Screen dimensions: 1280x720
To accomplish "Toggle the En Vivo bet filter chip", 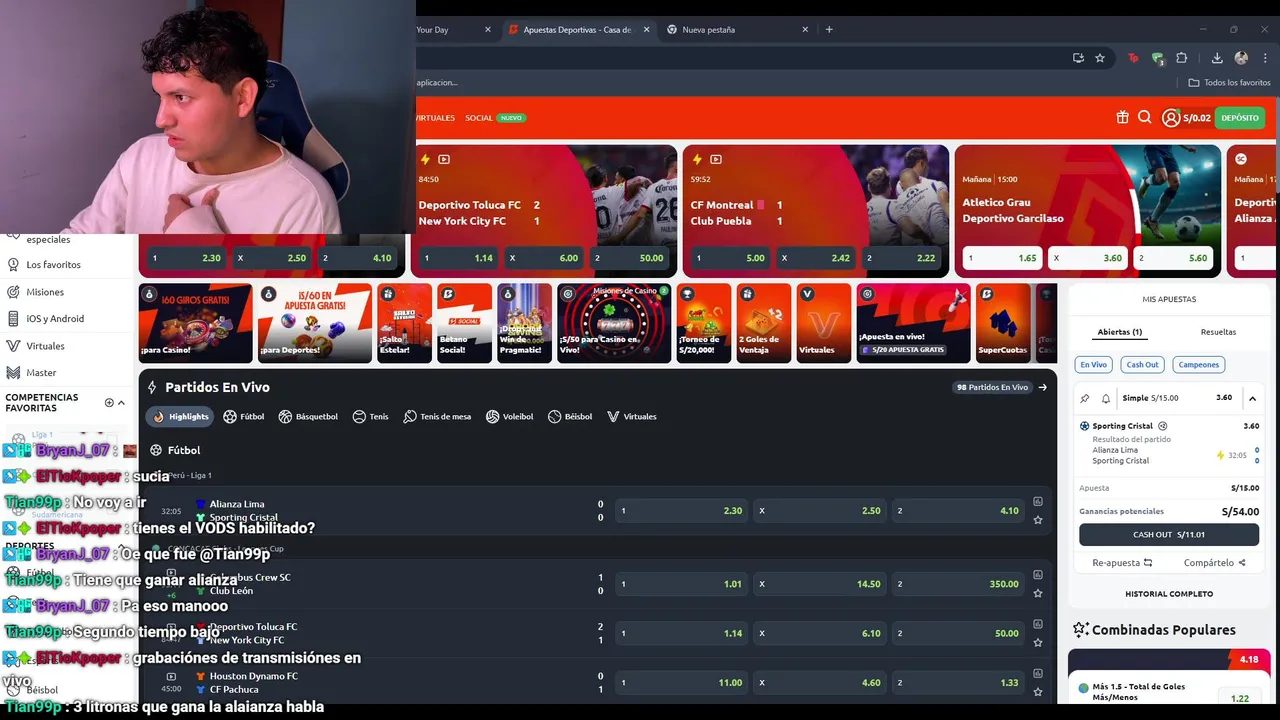I will 1093,365.
